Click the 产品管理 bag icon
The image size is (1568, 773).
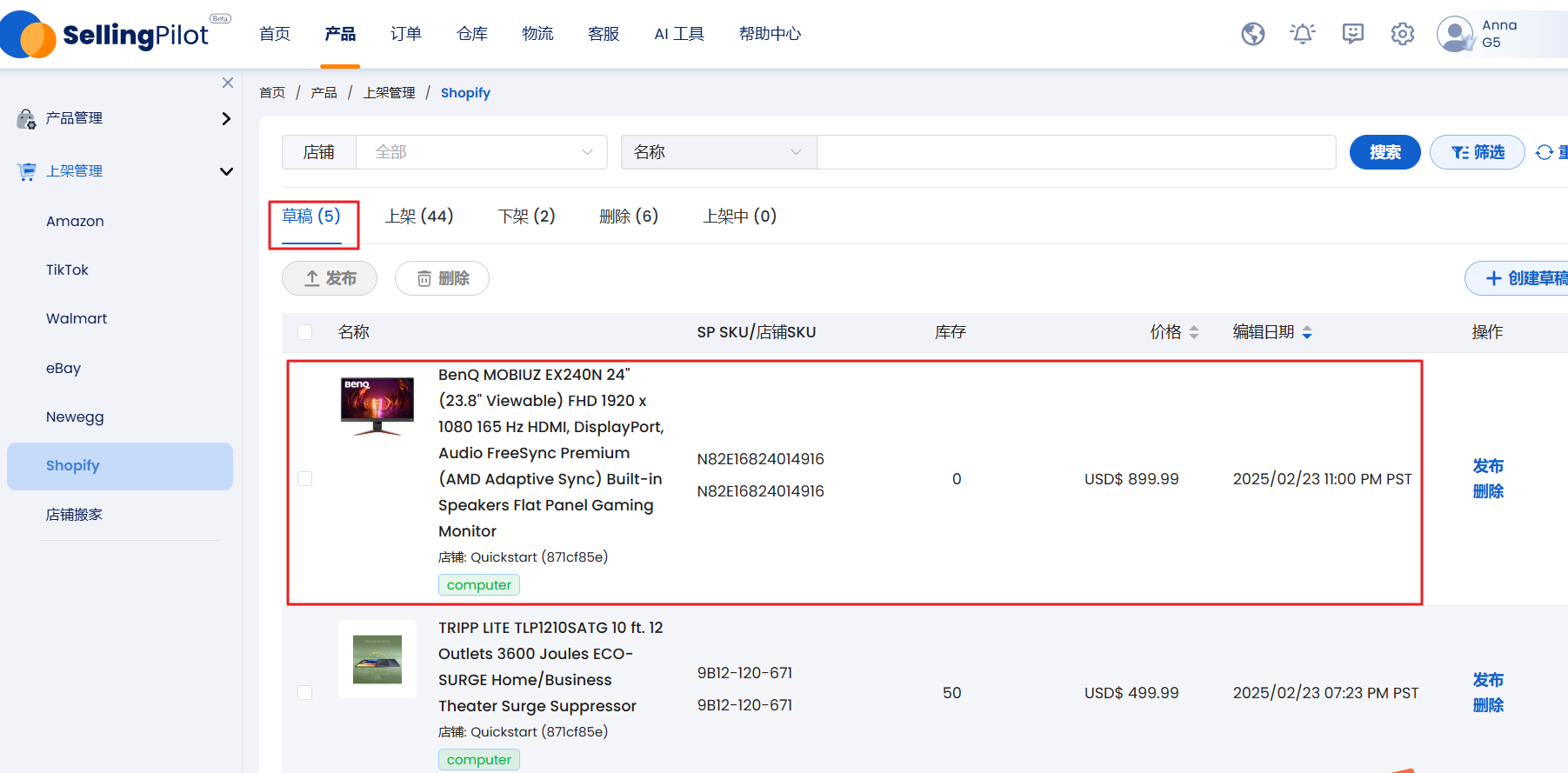pyautogui.click(x=26, y=118)
